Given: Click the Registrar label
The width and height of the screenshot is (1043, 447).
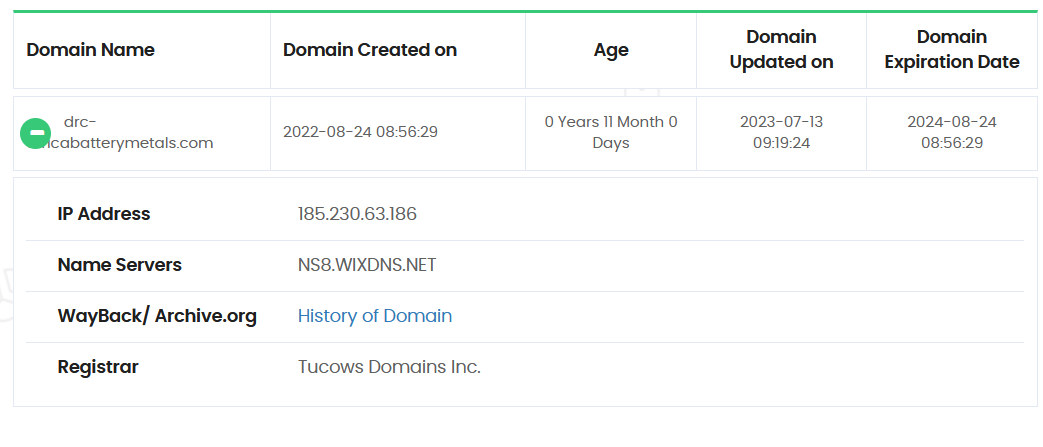Looking at the screenshot, I should point(98,367).
